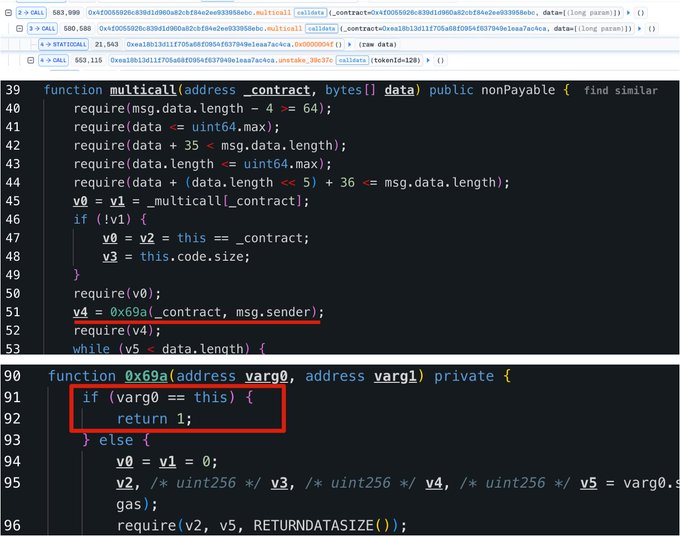Click variable v1 on line 94
The height and width of the screenshot is (536, 680).
168,461
